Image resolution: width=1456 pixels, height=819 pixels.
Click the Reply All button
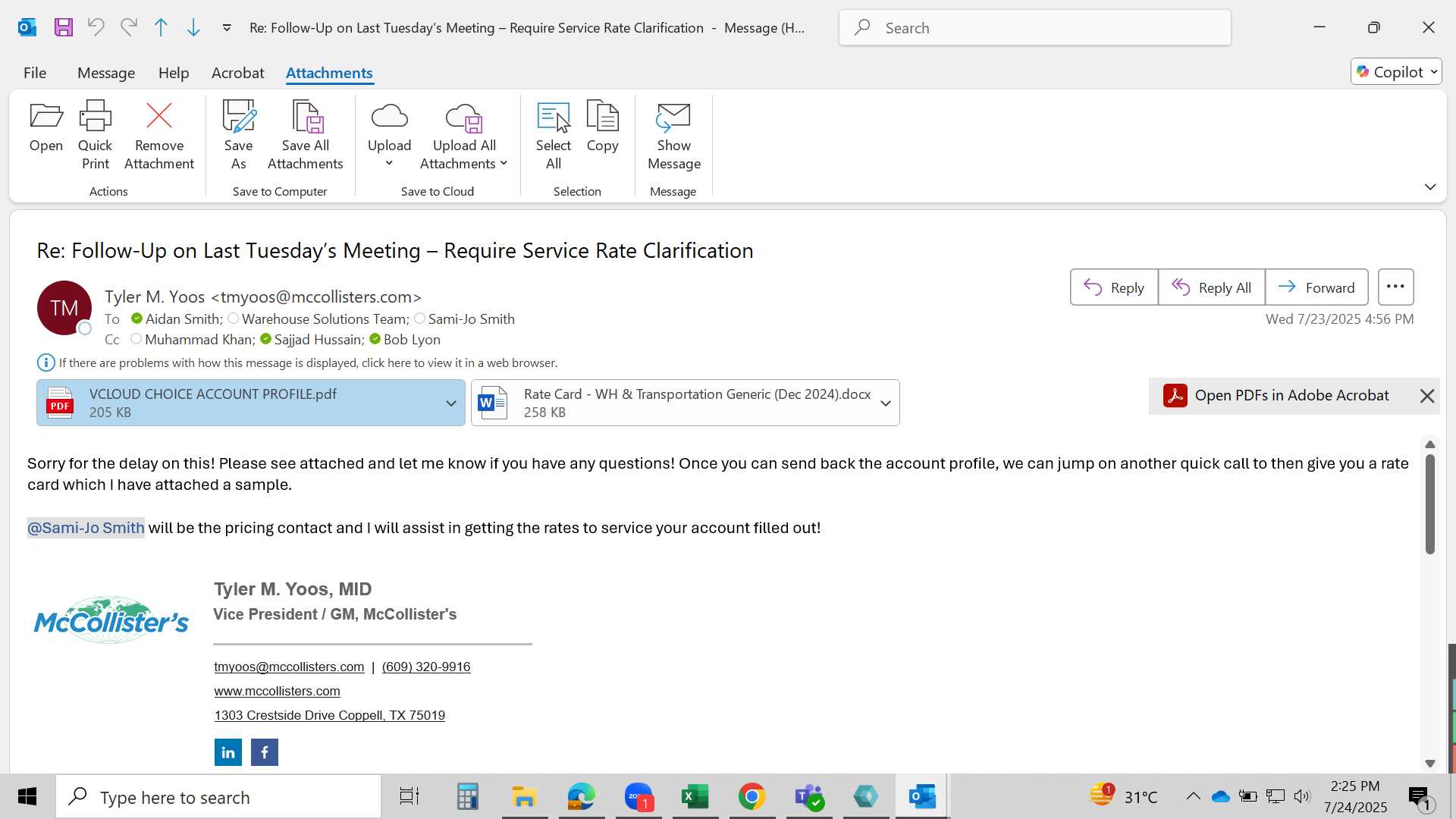(1212, 287)
